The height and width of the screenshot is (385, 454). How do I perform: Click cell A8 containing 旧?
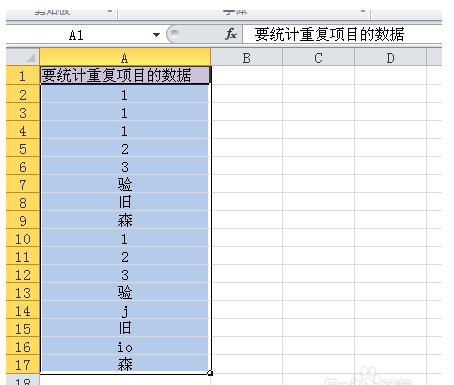pyautogui.click(x=125, y=202)
